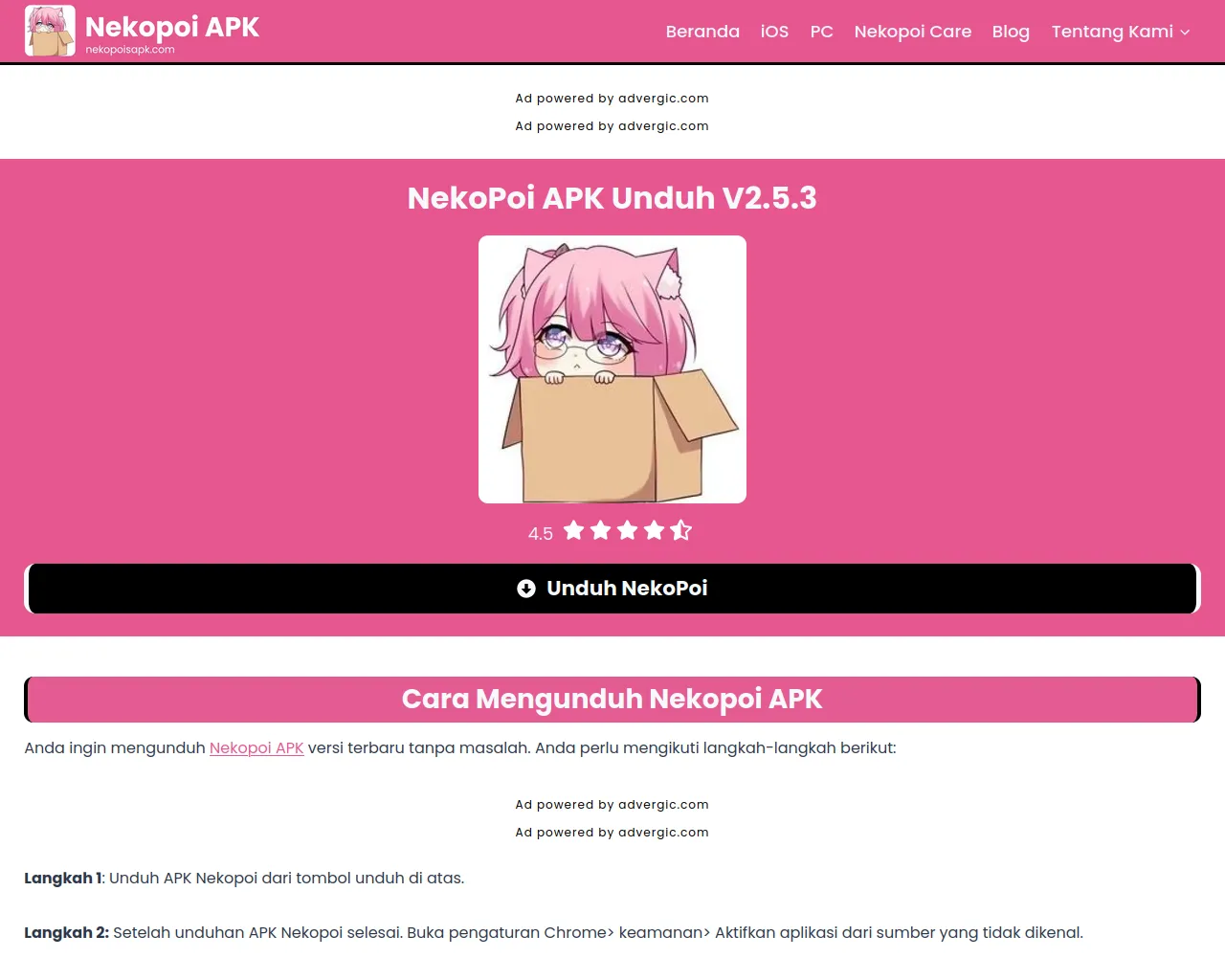
Task: Open the iOS menu item
Action: pos(775,32)
